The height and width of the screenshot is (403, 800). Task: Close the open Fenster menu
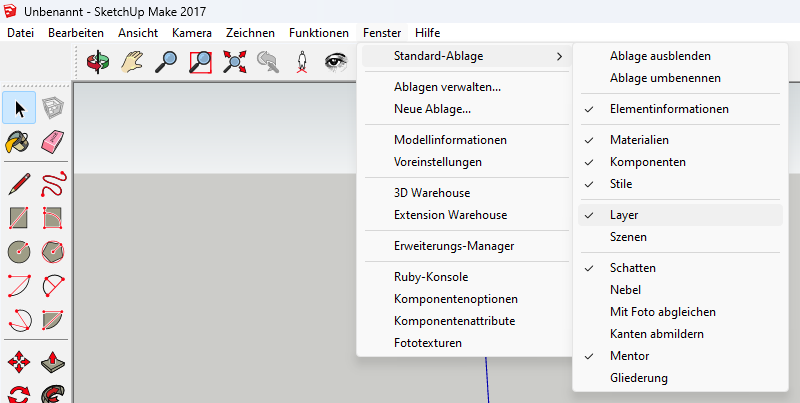click(x=382, y=33)
